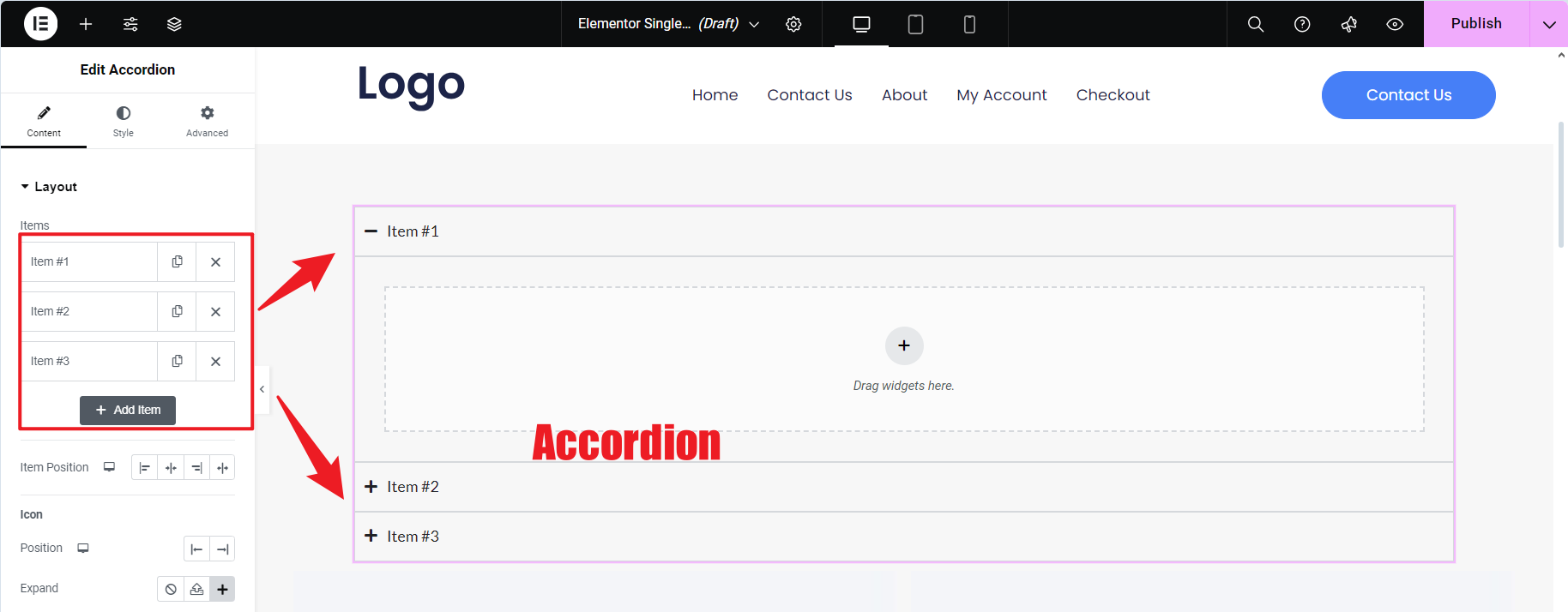
Task: Expand Item #2 in the accordion
Action: pos(413,487)
